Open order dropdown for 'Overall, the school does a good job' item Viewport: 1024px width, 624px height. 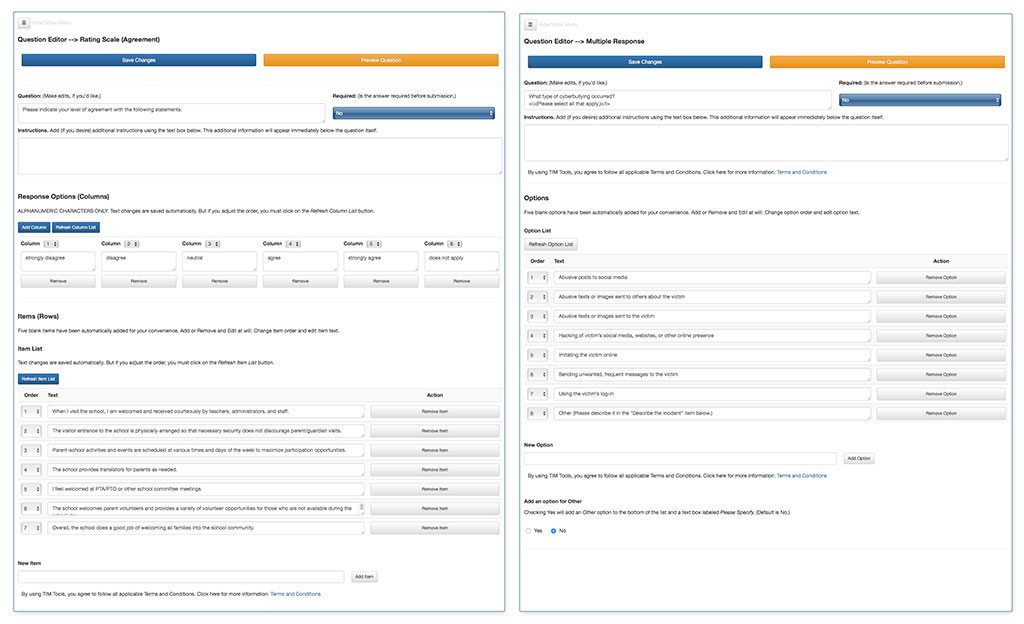pos(31,528)
